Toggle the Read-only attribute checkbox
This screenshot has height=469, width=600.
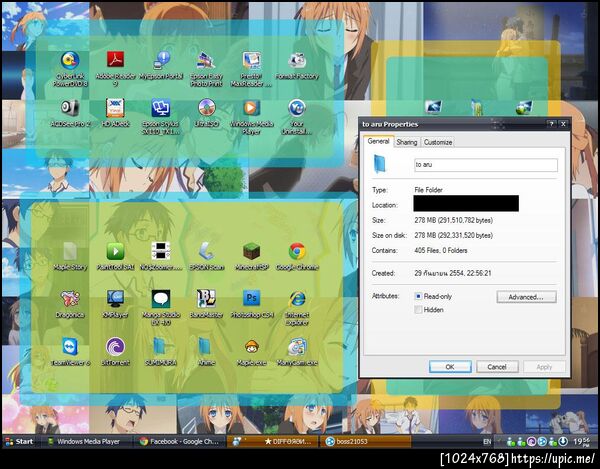click(418, 296)
